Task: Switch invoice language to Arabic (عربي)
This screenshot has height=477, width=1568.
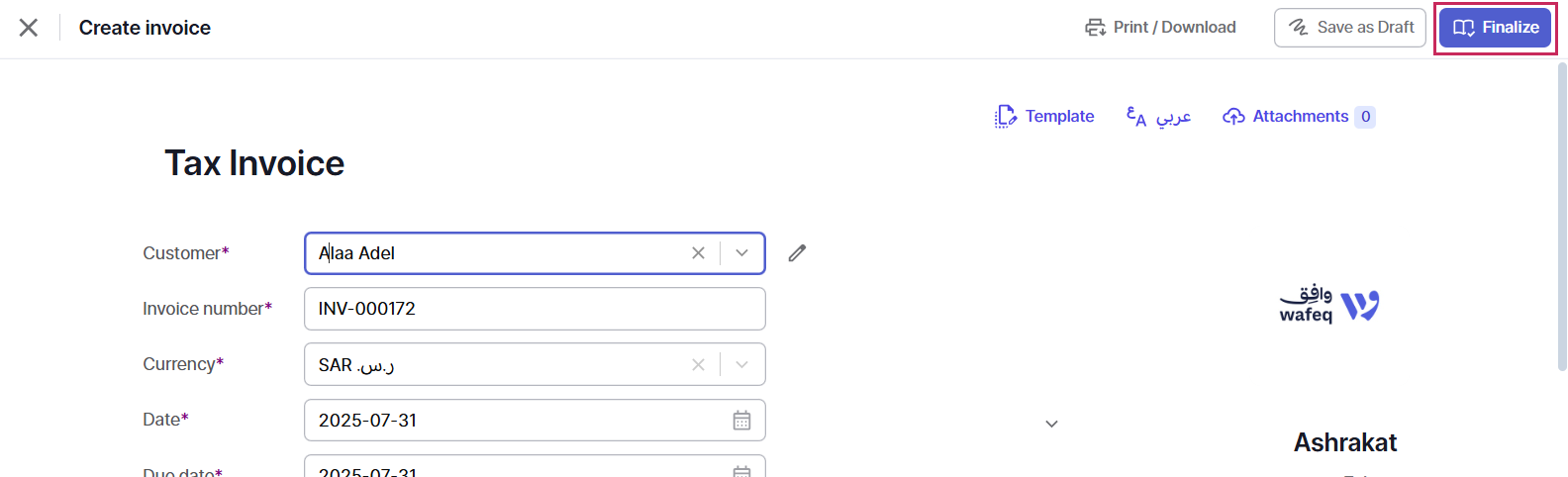Action: pos(1159,117)
